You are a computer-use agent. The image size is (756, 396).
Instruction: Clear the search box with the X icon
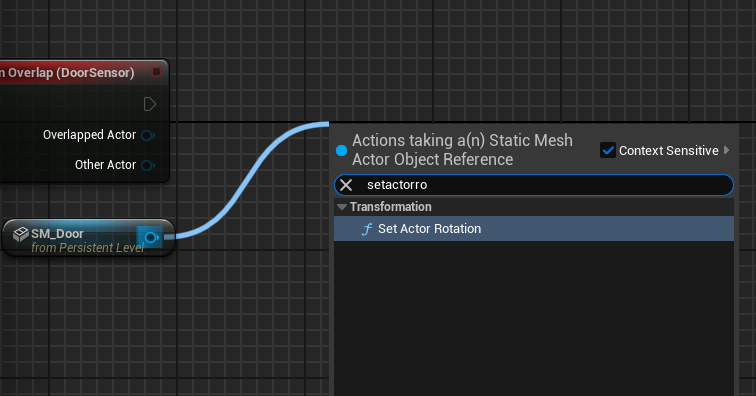click(346, 185)
